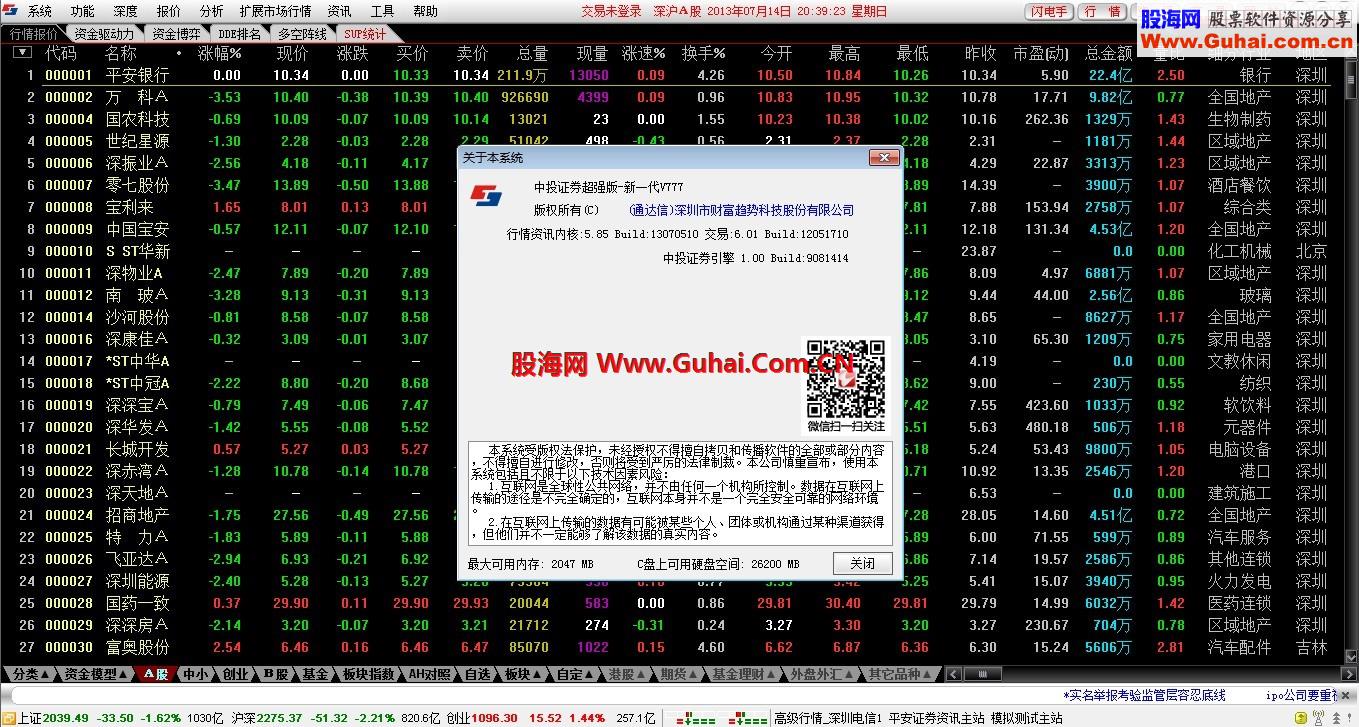
Task: Select the A股 bottom tab
Action: pos(155,675)
